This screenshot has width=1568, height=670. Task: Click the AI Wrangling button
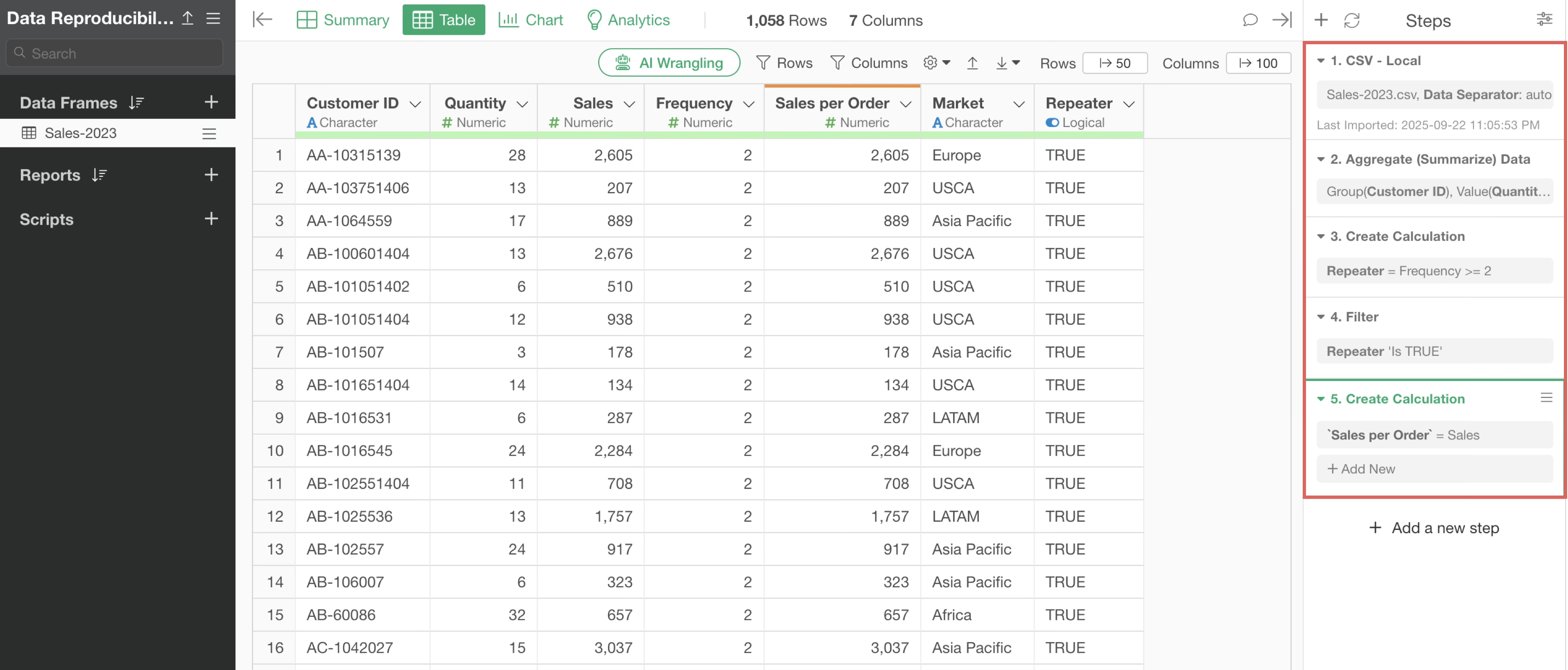click(669, 63)
